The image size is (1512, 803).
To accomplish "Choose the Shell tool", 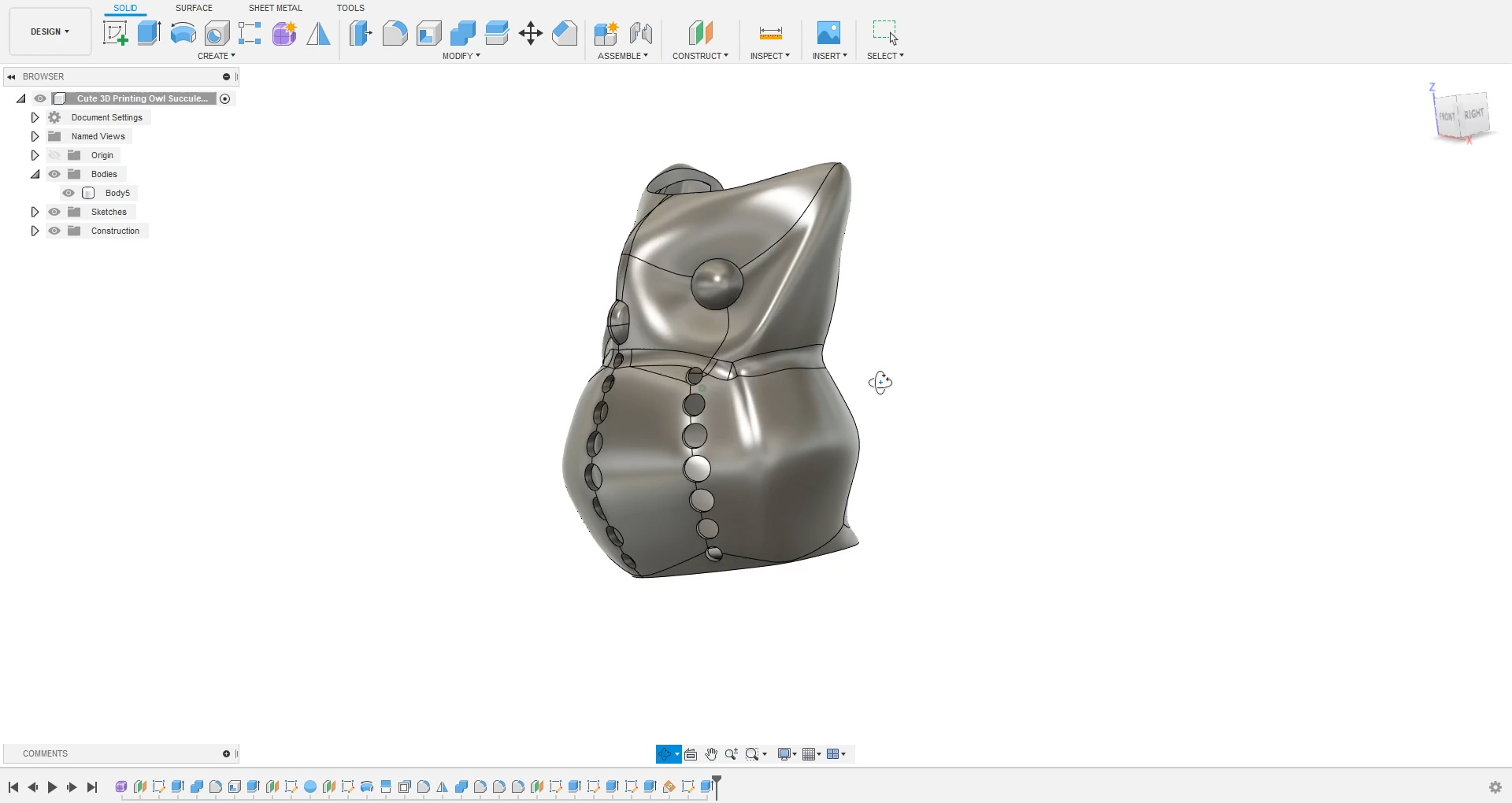I will pyautogui.click(x=428, y=33).
